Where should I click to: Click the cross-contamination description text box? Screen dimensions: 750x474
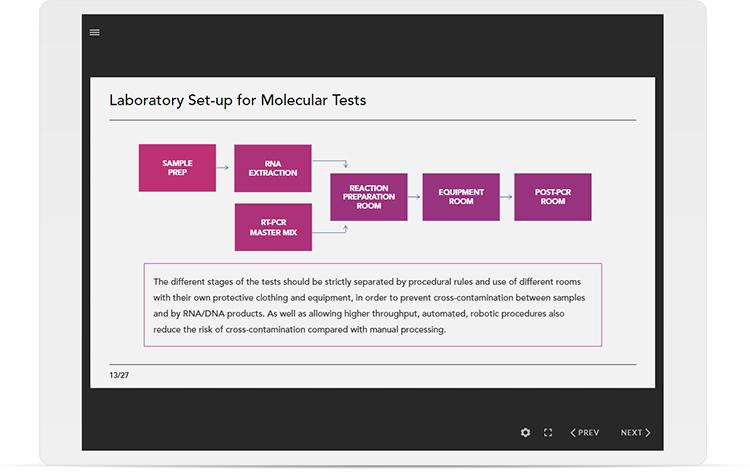(x=373, y=305)
